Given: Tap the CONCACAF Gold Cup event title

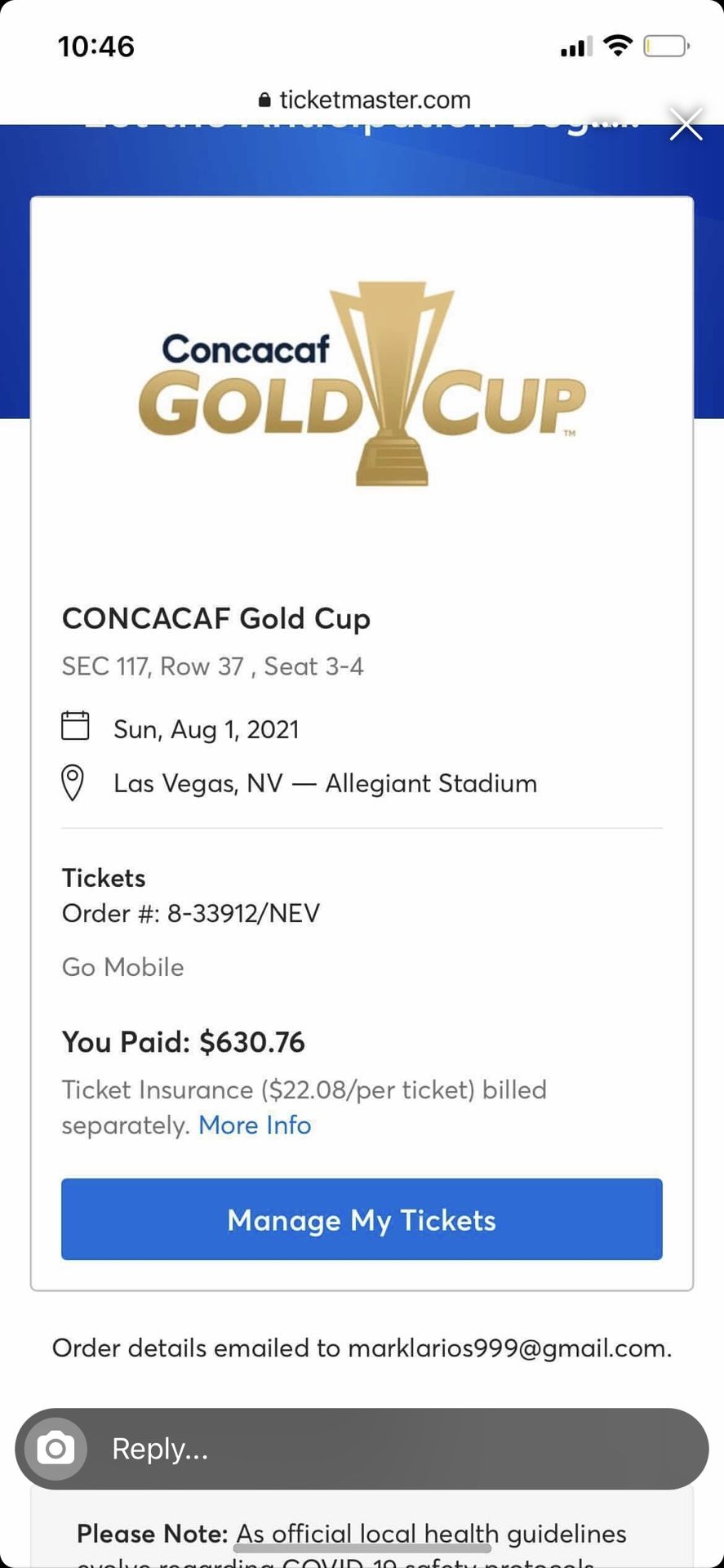Looking at the screenshot, I should click(x=216, y=618).
